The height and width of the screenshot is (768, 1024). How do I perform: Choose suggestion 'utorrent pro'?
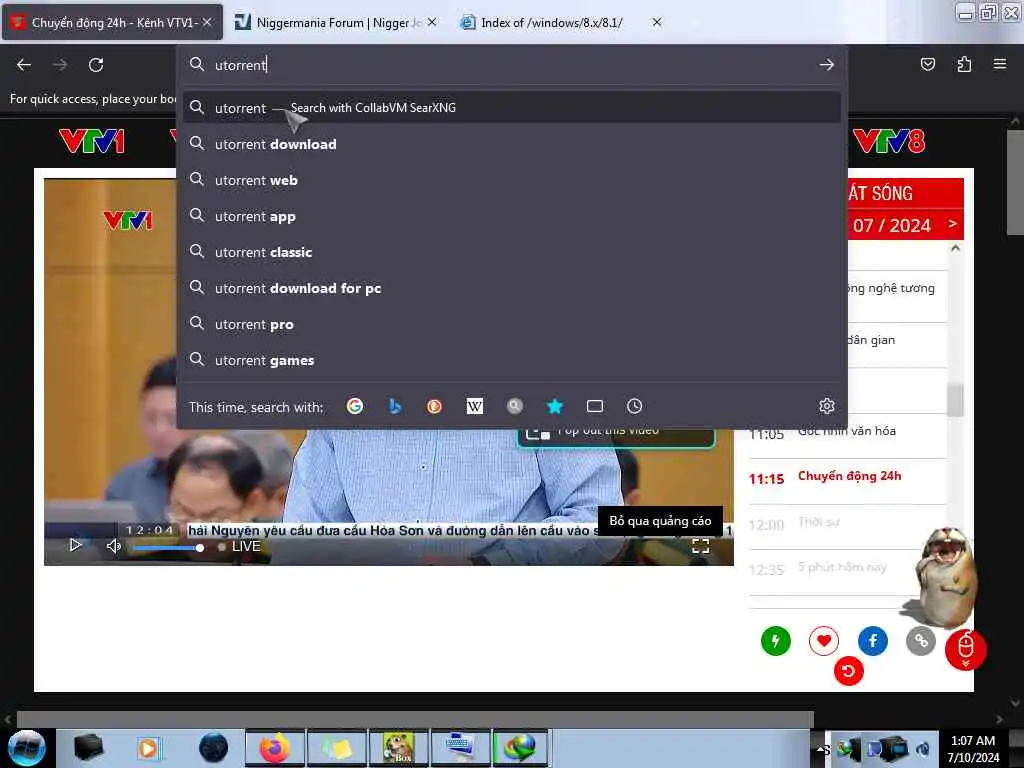tap(511, 324)
